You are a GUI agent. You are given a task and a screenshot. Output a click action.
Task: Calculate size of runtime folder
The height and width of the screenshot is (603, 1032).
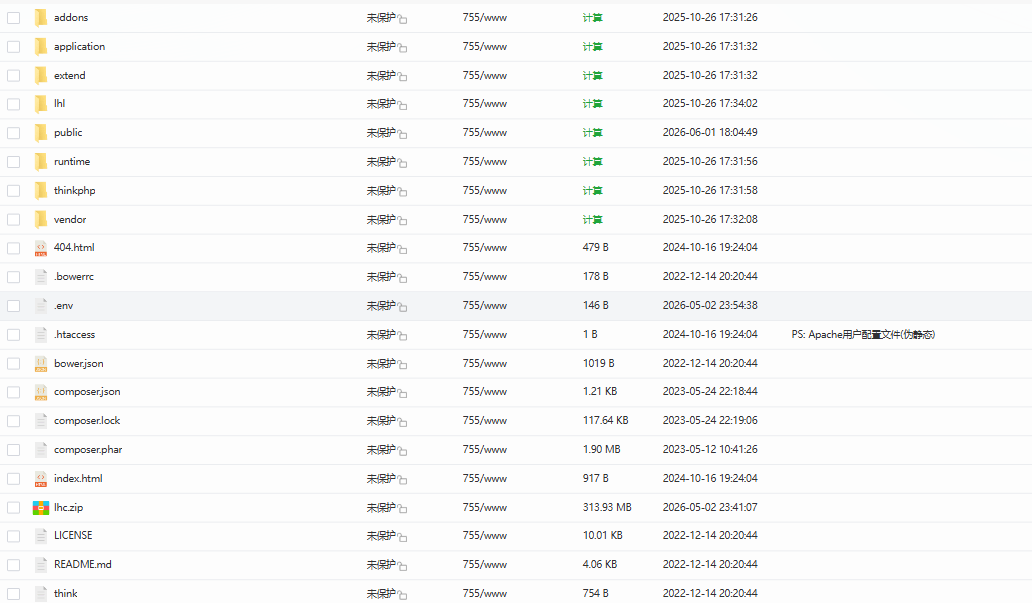click(x=592, y=162)
